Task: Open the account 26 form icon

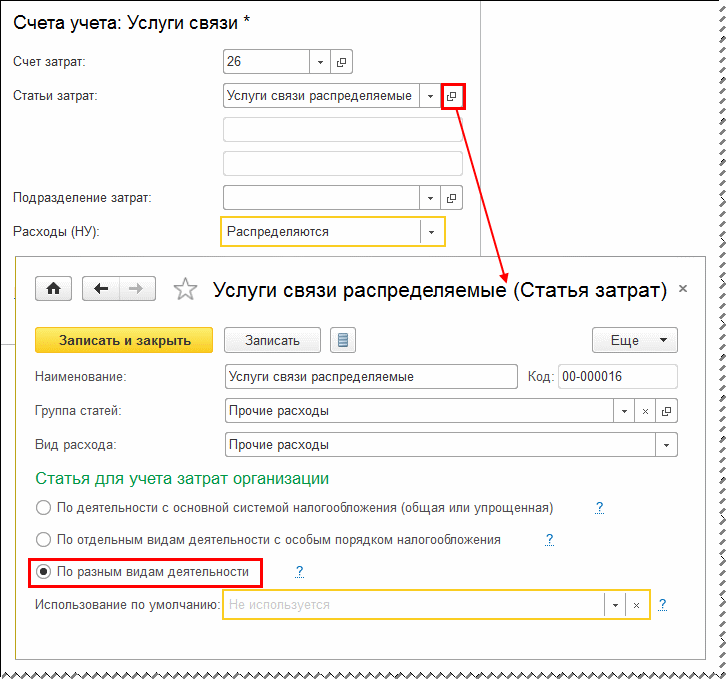Action: (341, 62)
